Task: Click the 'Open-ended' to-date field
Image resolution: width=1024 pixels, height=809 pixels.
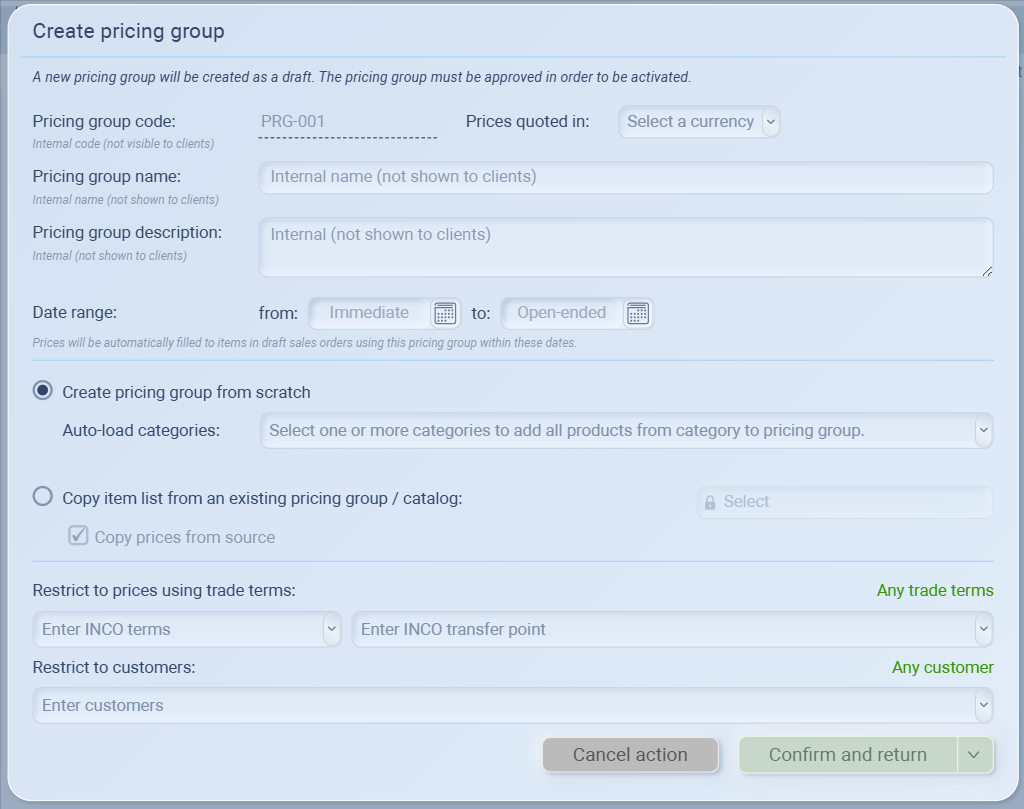Action: click(x=562, y=313)
